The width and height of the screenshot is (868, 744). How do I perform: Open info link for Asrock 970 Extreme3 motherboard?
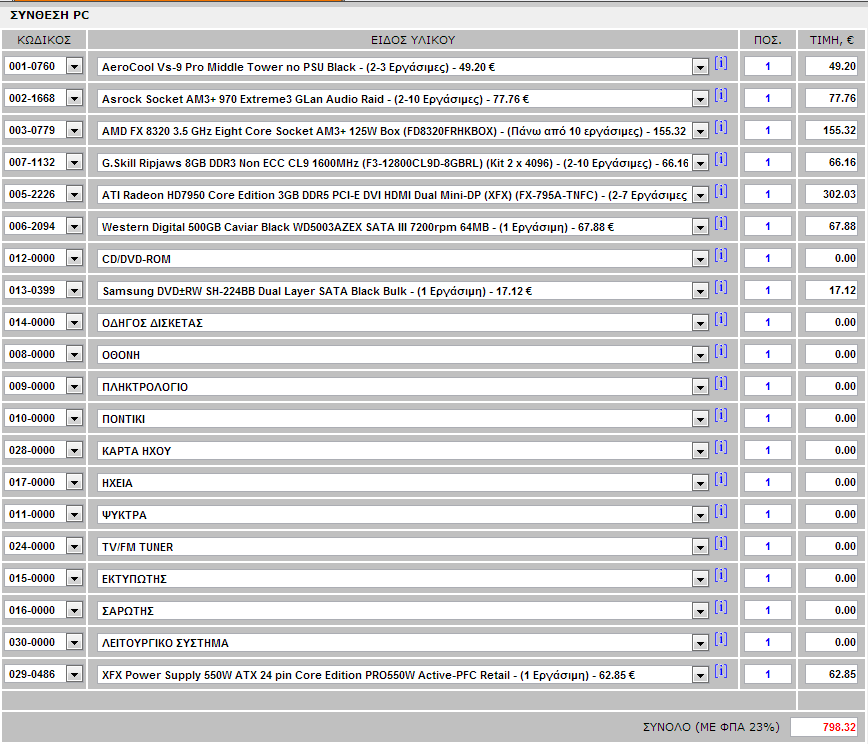[721, 96]
